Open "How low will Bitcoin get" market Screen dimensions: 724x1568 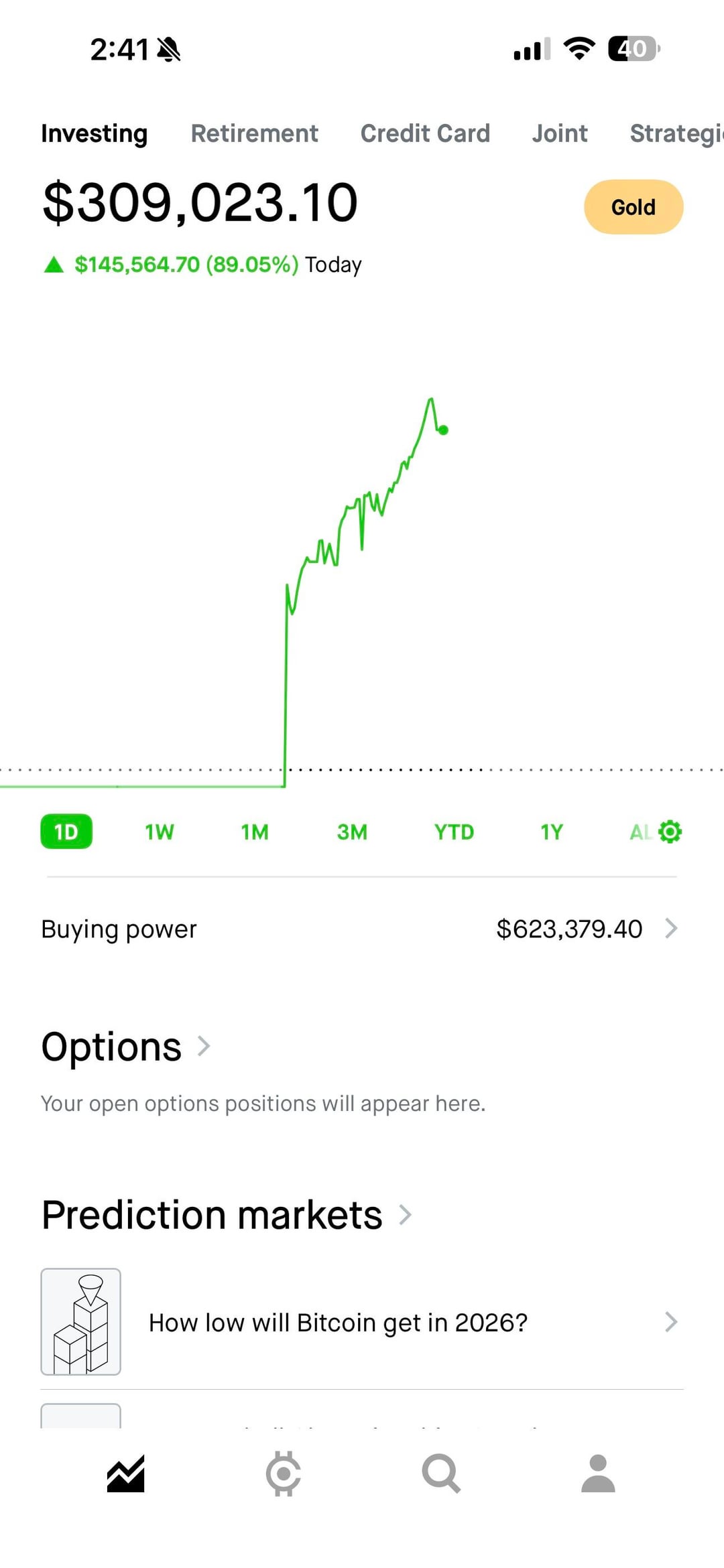pos(338,1323)
